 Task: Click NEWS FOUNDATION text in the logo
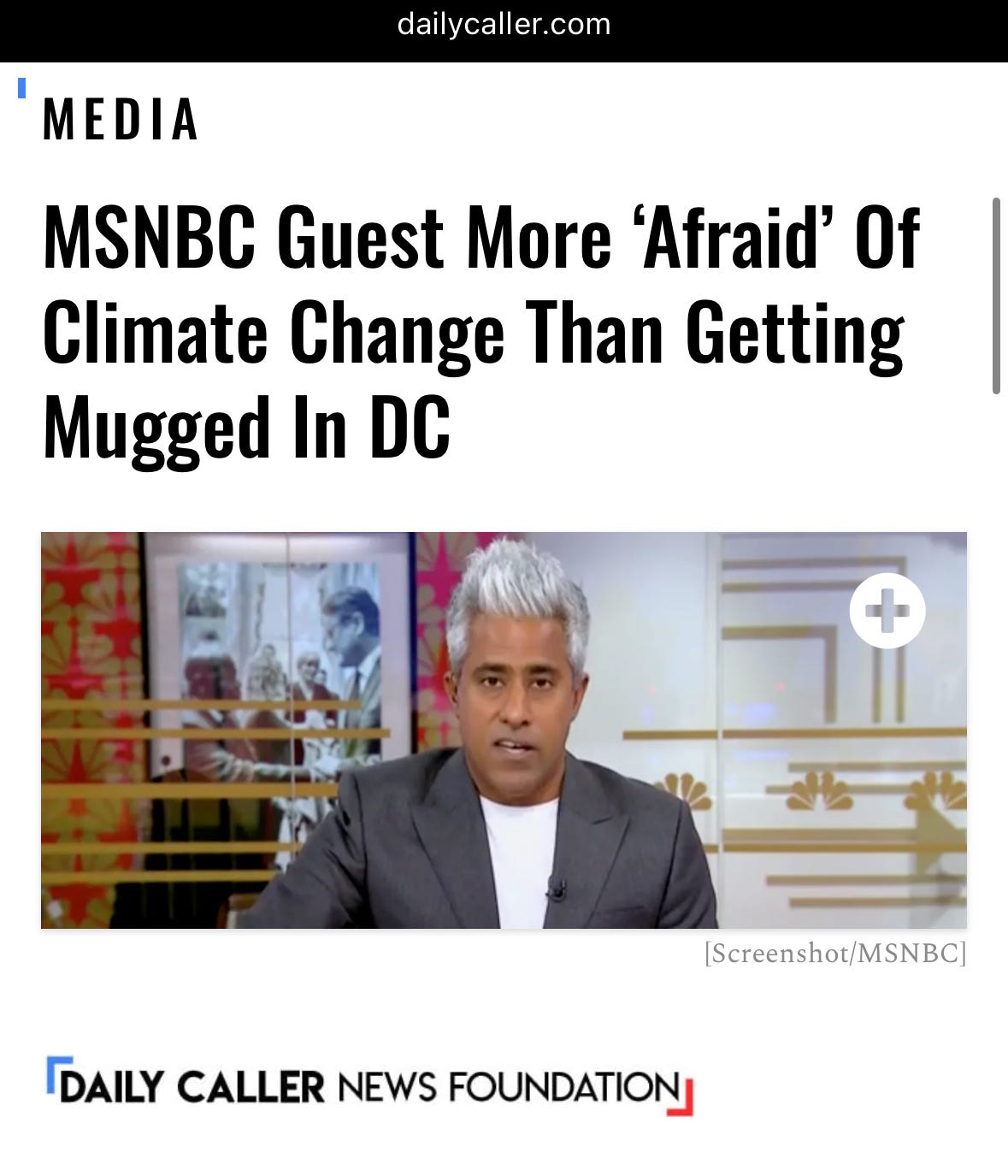pyautogui.click(x=509, y=1087)
